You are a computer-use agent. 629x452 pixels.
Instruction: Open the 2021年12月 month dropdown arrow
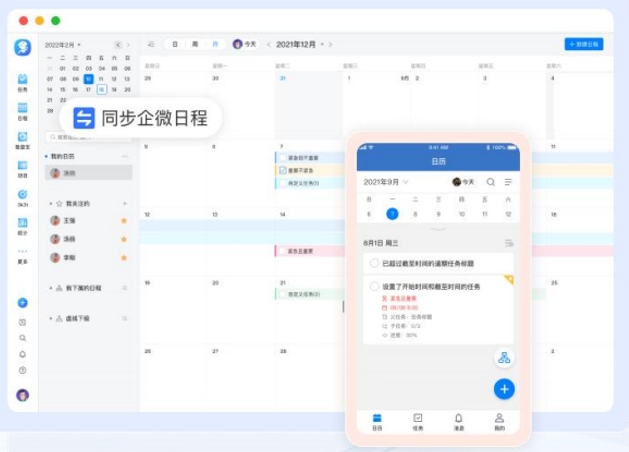coord(322,45)
